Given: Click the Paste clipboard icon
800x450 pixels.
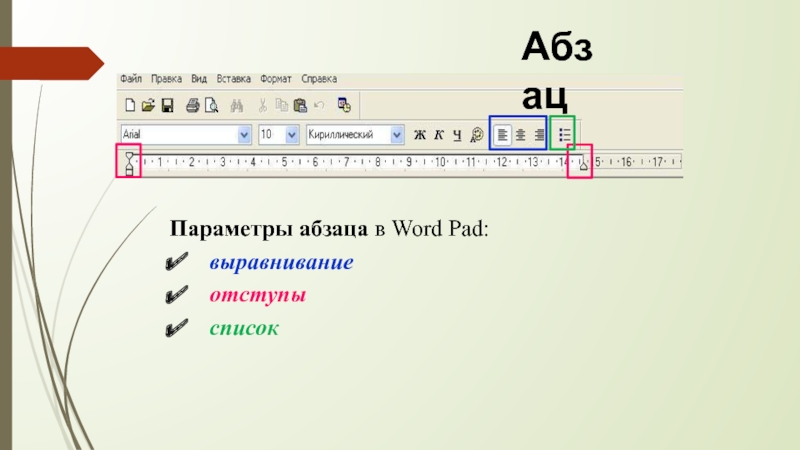Looking at the screenshot, I should (x=299, y=104).
